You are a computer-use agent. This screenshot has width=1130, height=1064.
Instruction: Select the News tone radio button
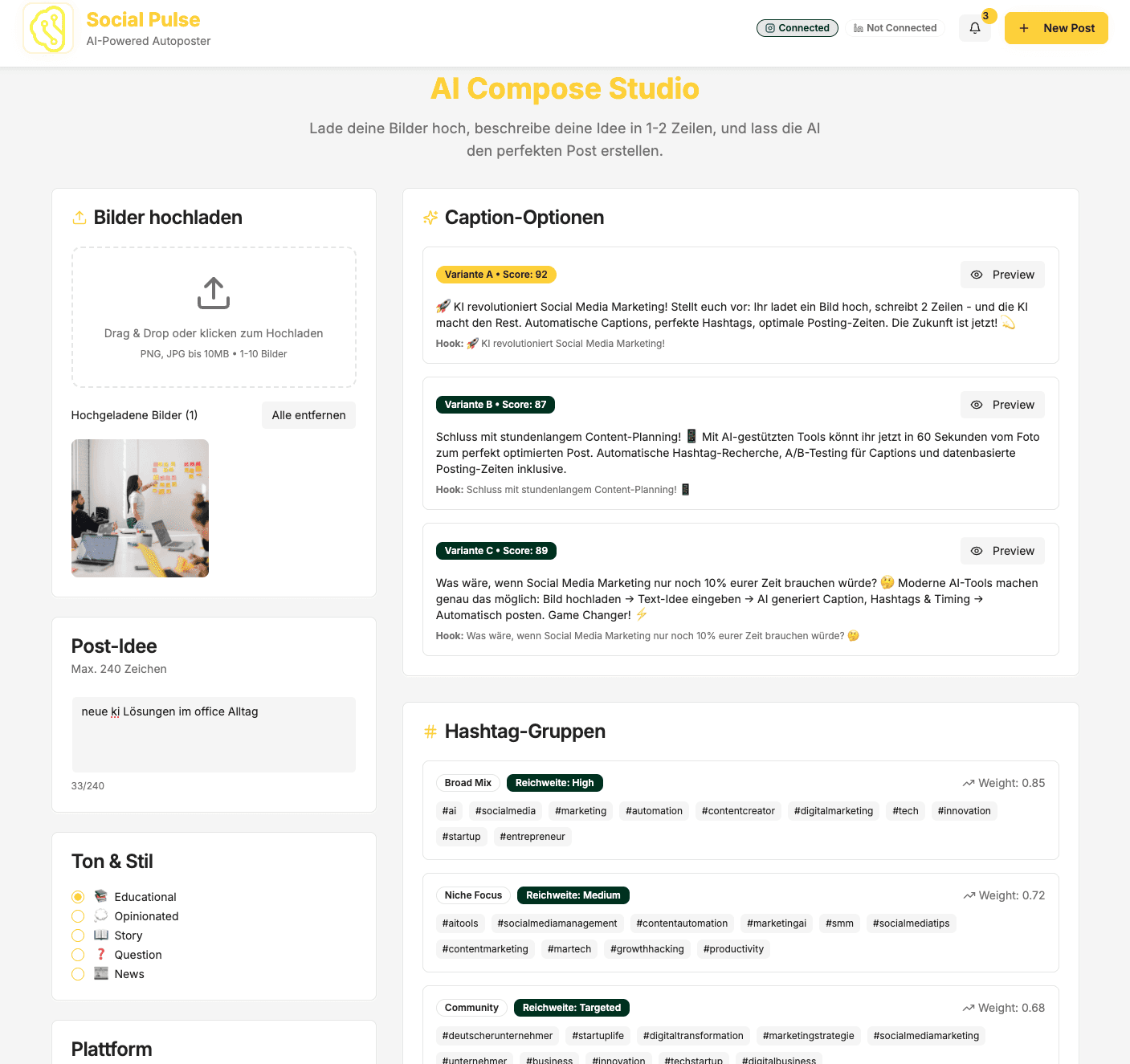point(78,974)
